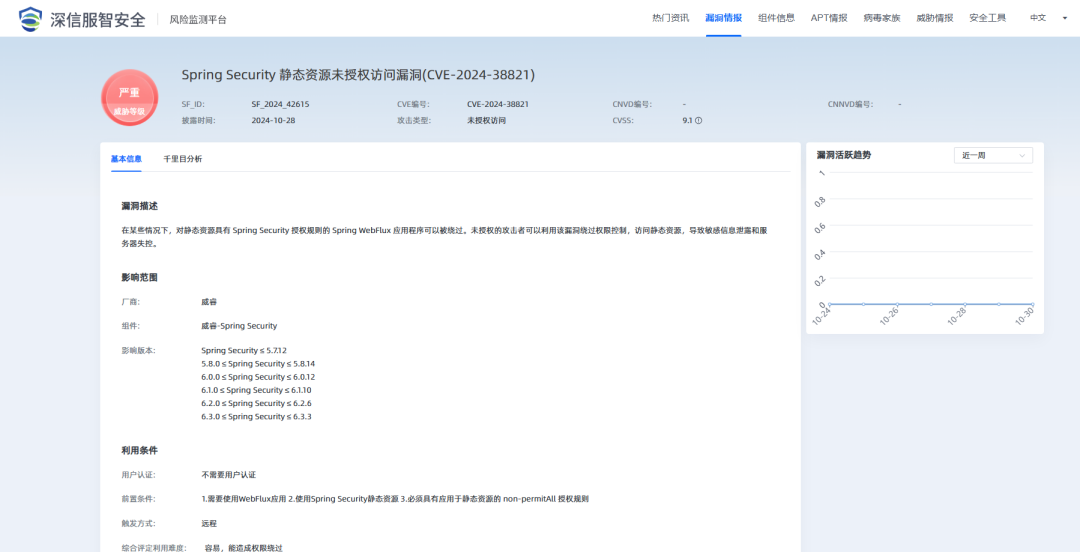This screenshot has width=1080, height=552.
Task: Click the 10-30 point on trend chart
Action: [1032, 304]
